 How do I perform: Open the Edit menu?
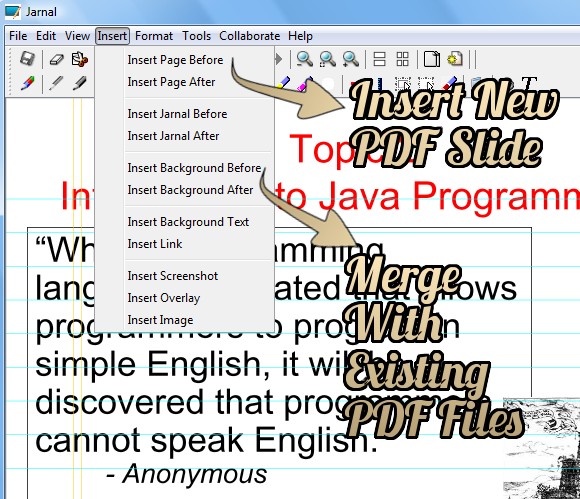point(46,36)
